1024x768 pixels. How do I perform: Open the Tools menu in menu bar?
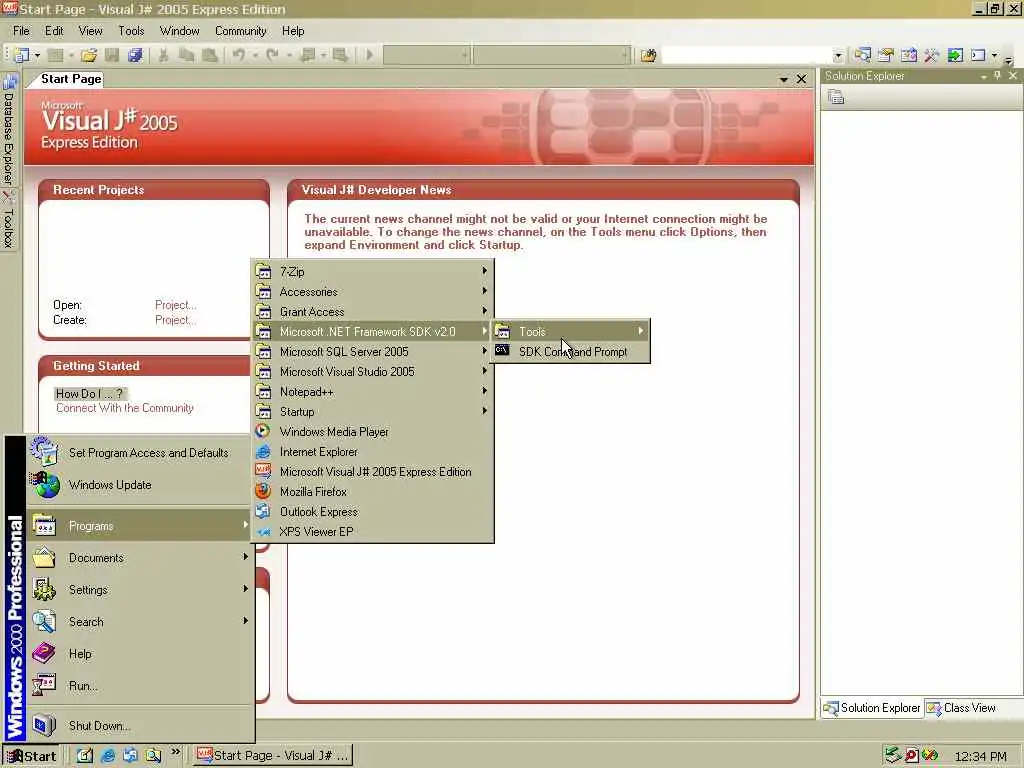coord(131,31)
